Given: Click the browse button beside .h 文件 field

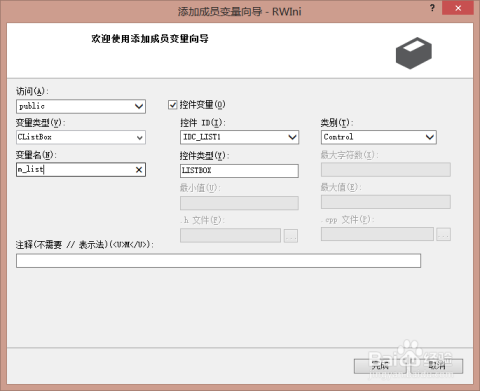Looking at the screenshot, I should pyautogui.click(x=291, y=236).
